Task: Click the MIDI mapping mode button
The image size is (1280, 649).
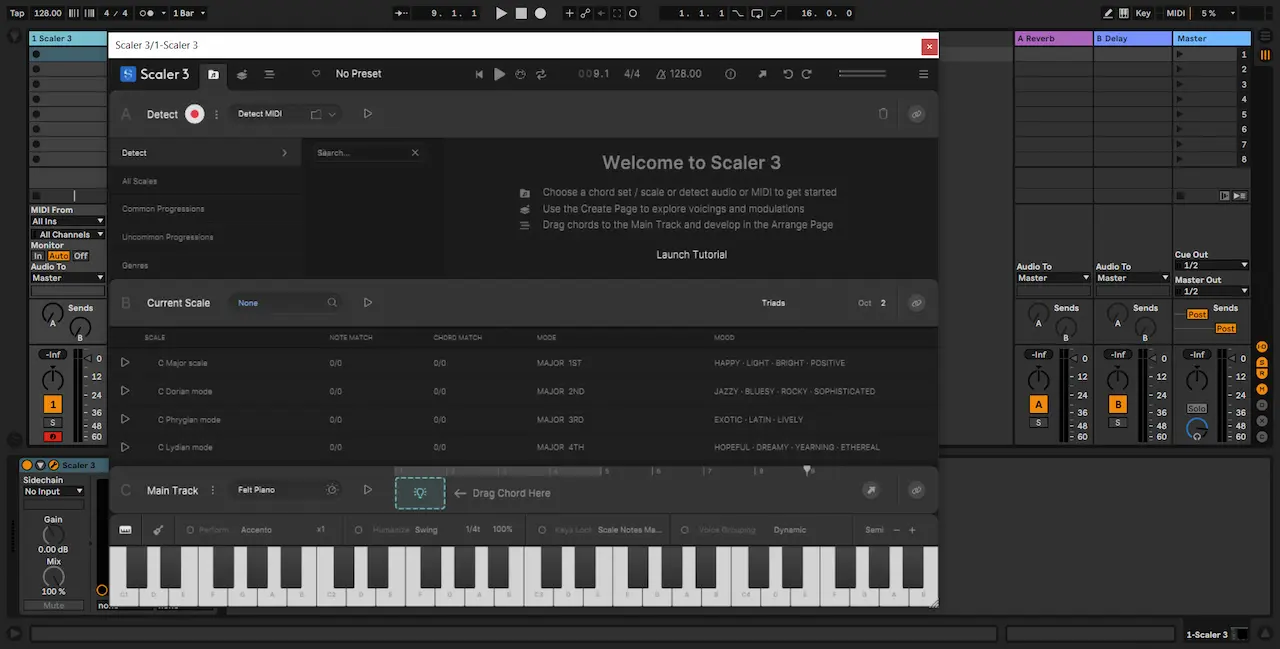Action: (x=1176, y=13)
